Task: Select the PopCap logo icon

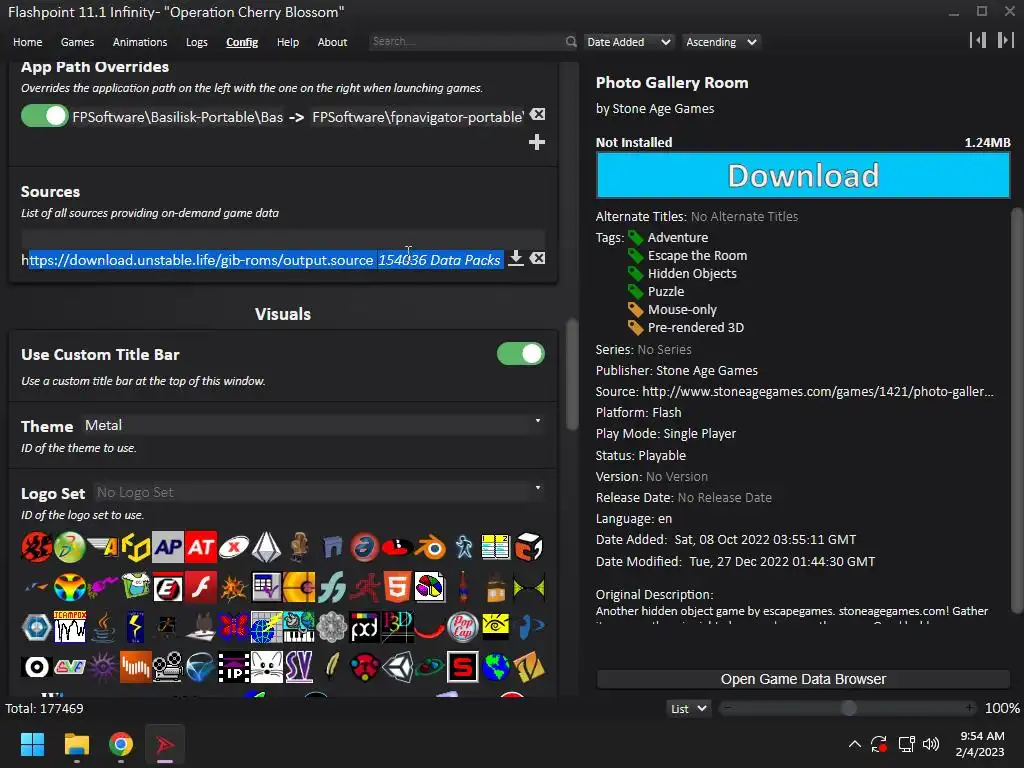Action: 463,627
